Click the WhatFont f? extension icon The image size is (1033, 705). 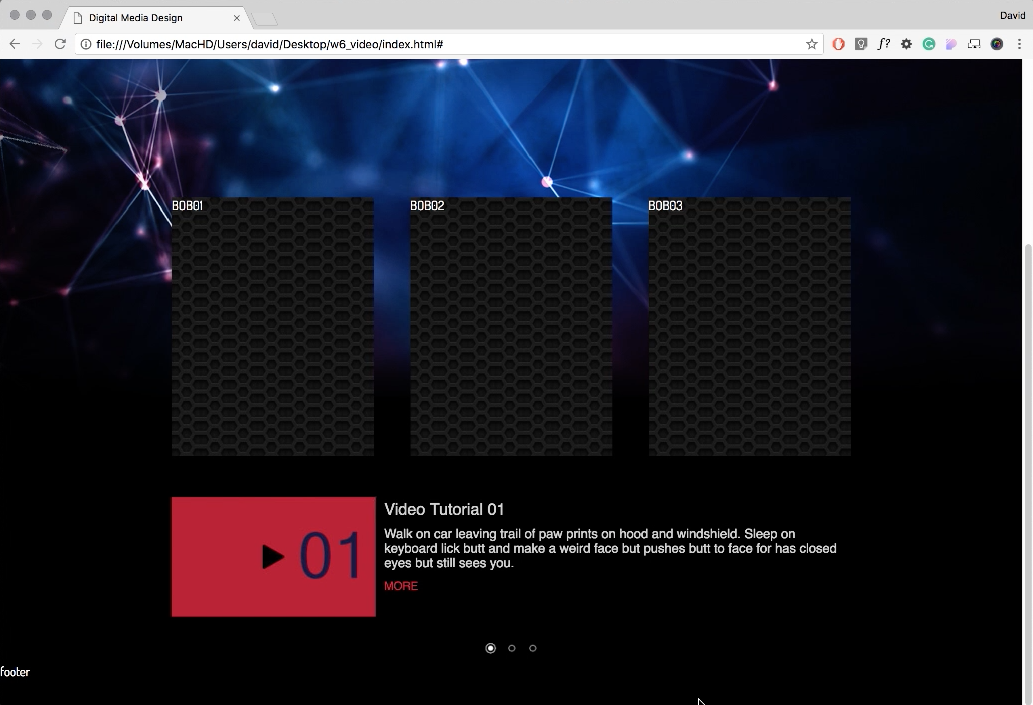(x=884, y=44)
